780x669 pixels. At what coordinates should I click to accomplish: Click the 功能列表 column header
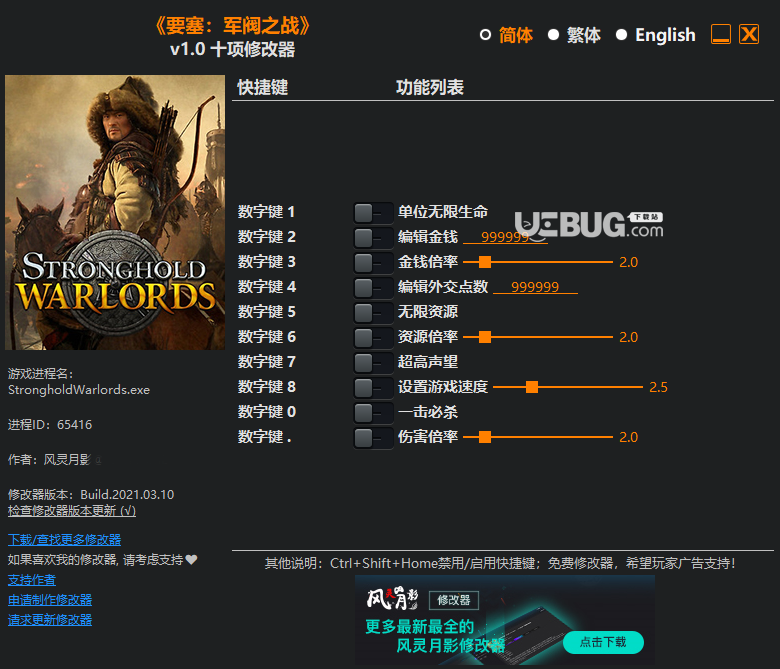click(x=430, y=88)
